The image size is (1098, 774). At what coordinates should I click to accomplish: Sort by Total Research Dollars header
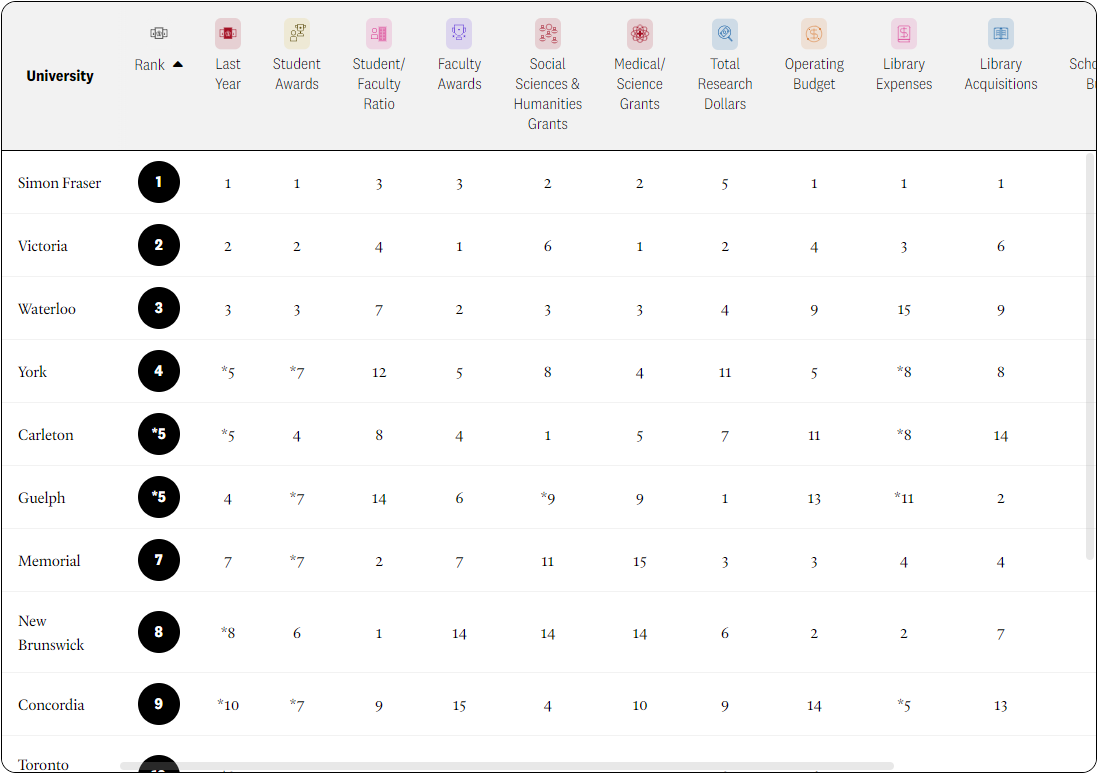coord(725,83)
